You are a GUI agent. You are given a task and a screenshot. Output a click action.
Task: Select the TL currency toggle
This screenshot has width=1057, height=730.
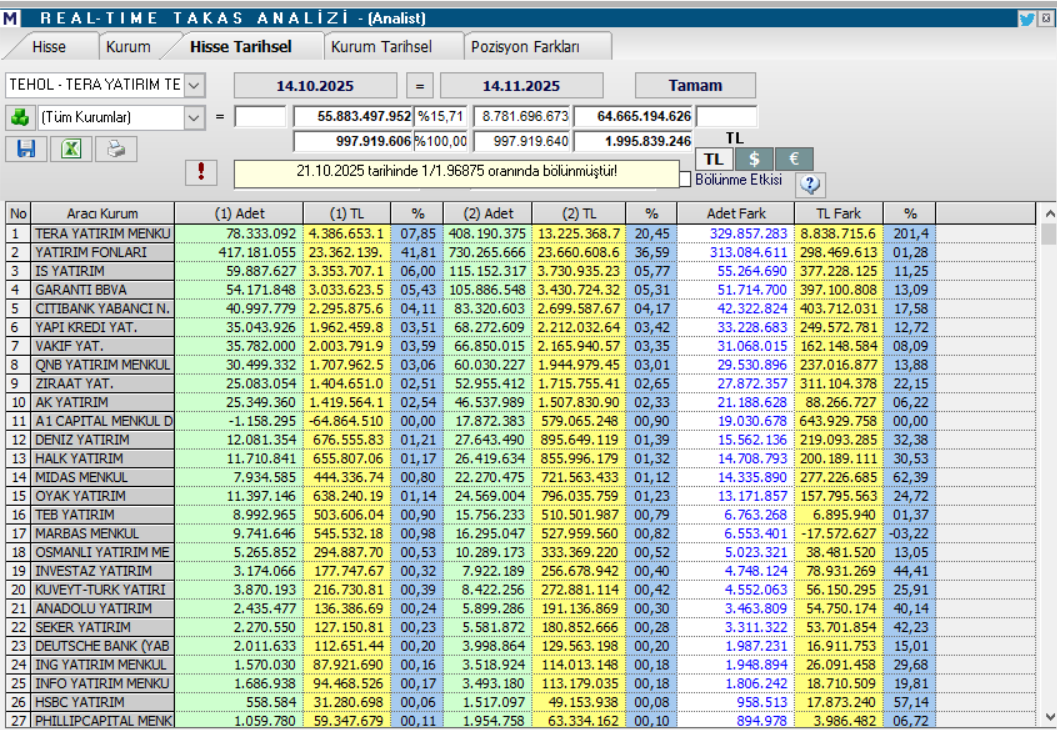713,160
